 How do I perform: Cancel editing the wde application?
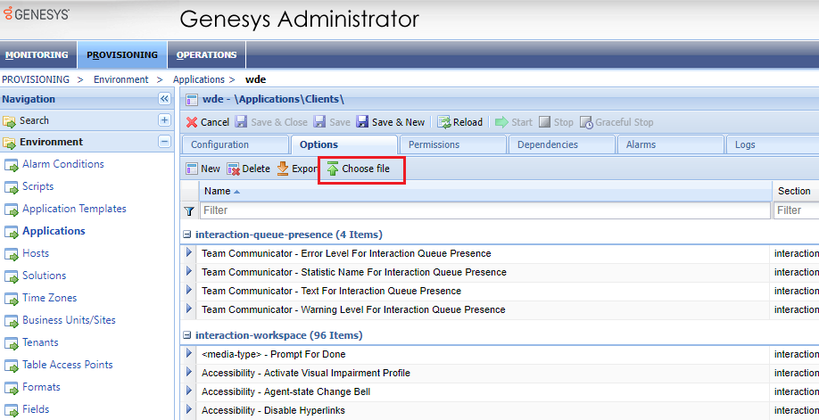(x=207, y=122)
